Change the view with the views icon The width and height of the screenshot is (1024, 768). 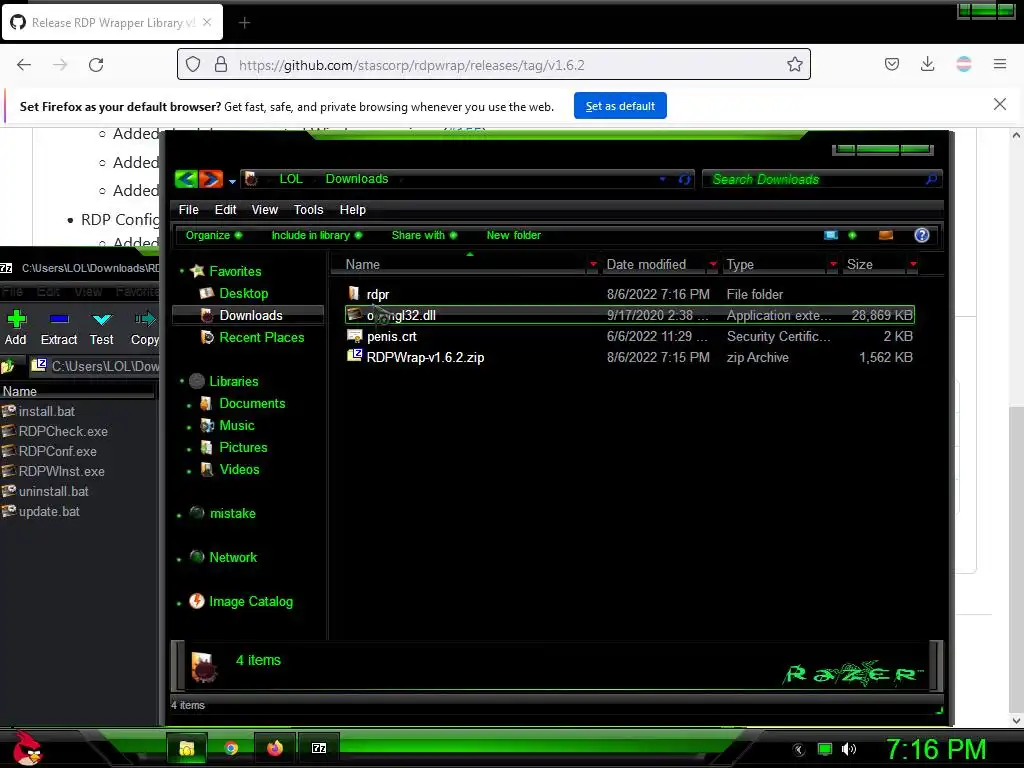pos(831,235)
